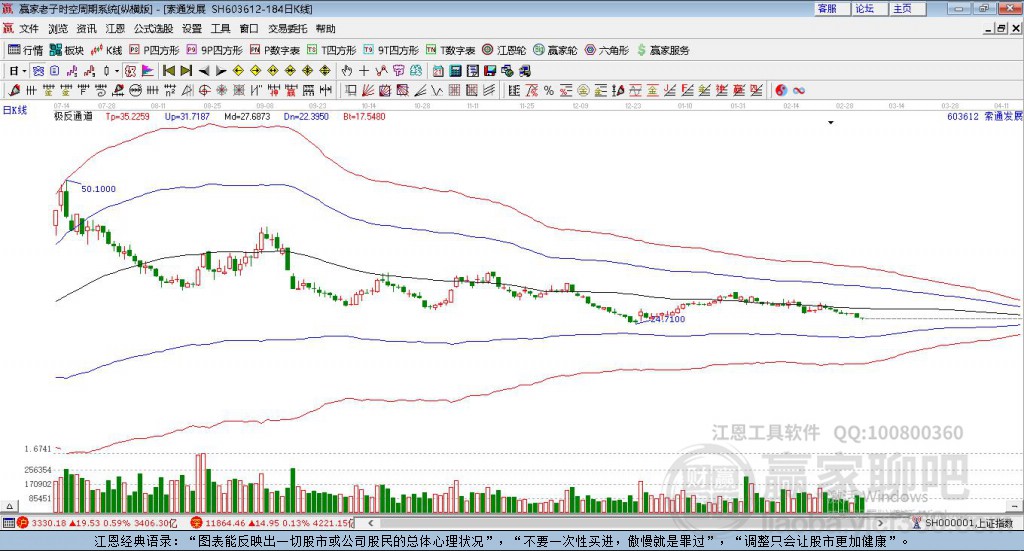Select the percent % line tool

tap(549, 91)
